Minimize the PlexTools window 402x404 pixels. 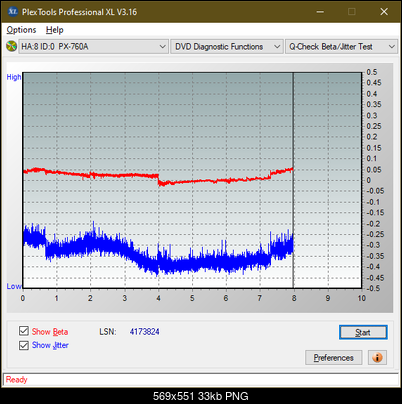(320, 12)
